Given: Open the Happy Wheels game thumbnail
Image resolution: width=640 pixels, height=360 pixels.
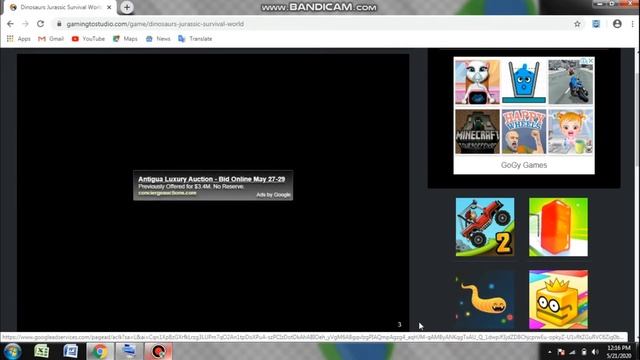Looking at the screenshot, I should point(524,131).
